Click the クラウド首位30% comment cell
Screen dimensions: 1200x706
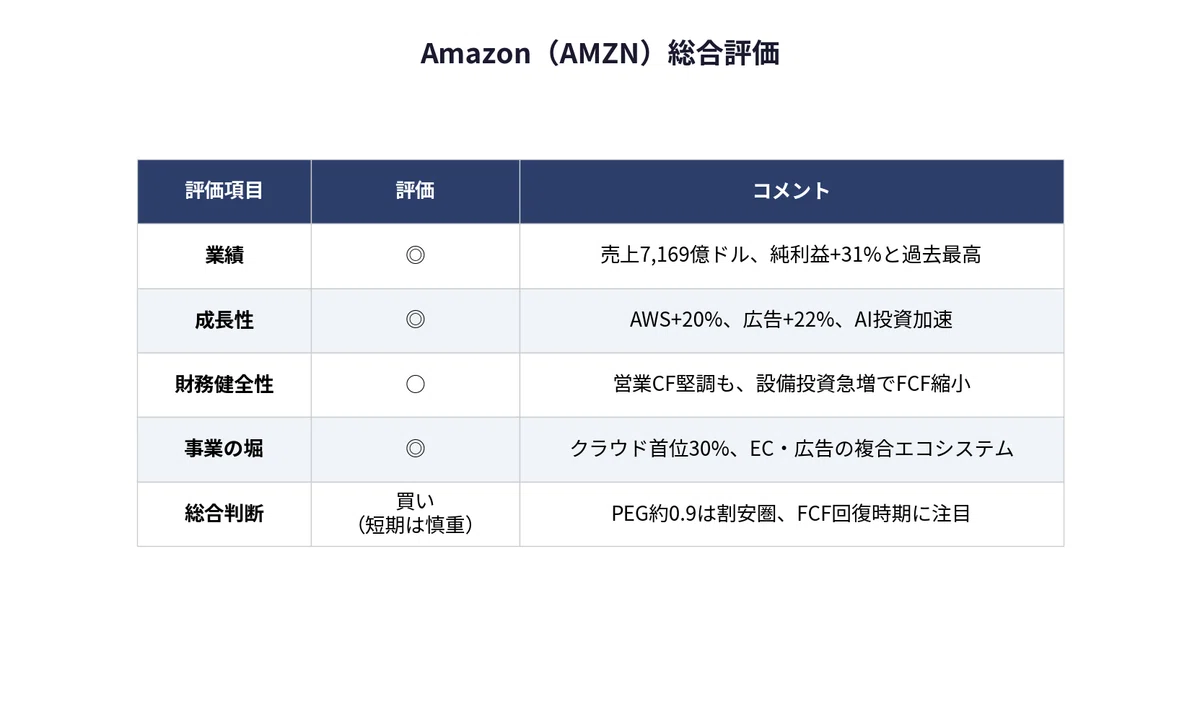pyautogui.click(x=791, y=449)
